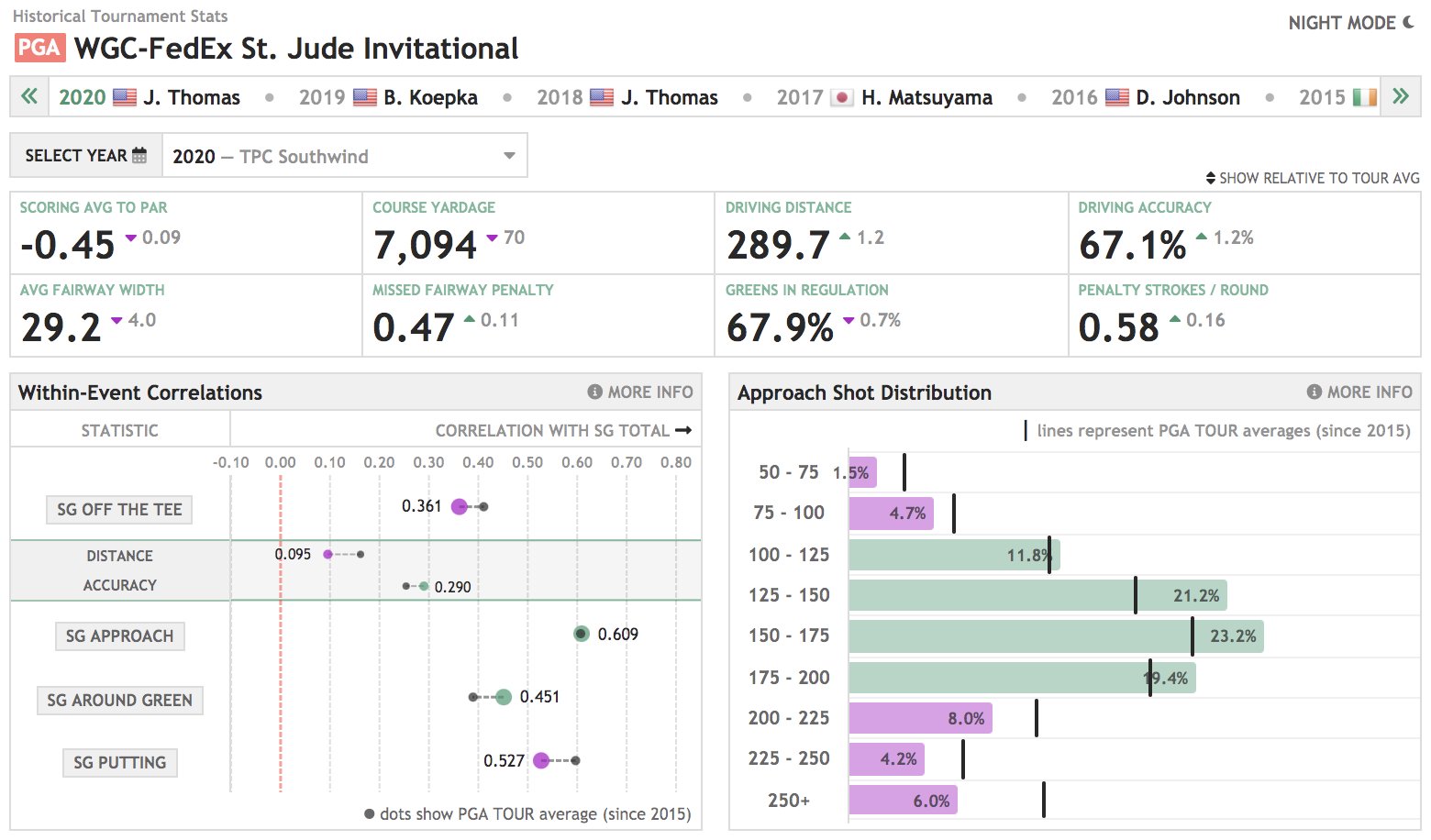
Task: Click the right double-chevron for newer years
Action: coord(1401,96)
